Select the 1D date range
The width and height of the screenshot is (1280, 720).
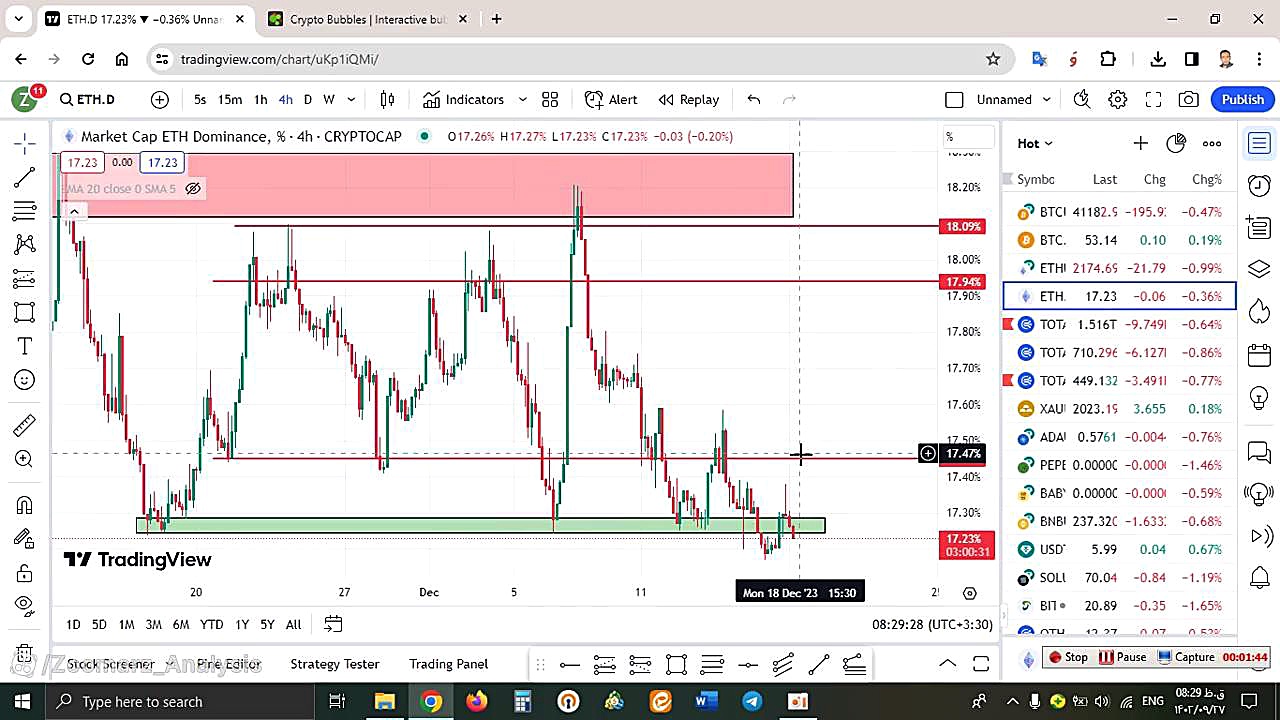tap(73, 624)
